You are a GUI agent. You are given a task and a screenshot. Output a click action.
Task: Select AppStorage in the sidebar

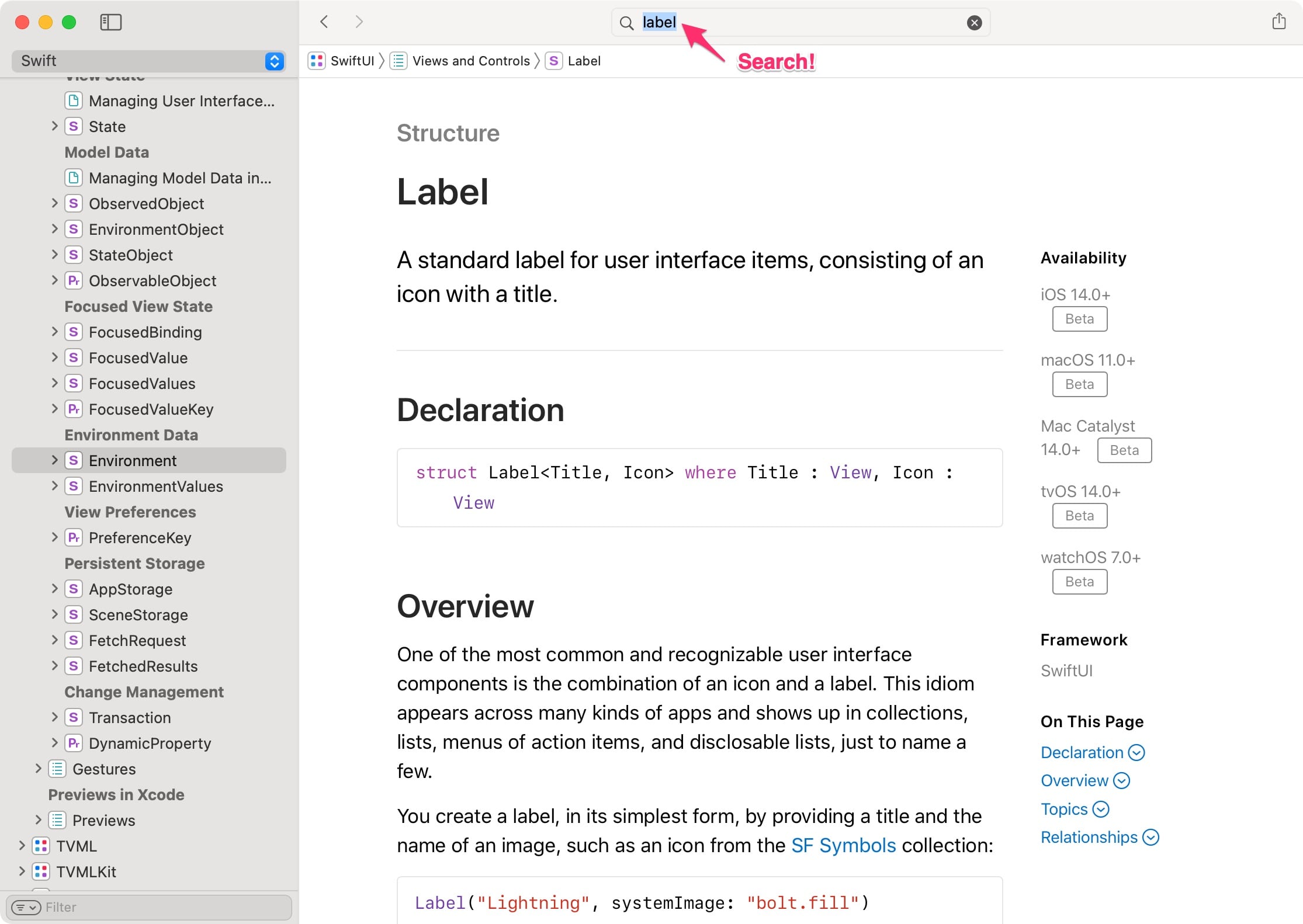[130, 589]
